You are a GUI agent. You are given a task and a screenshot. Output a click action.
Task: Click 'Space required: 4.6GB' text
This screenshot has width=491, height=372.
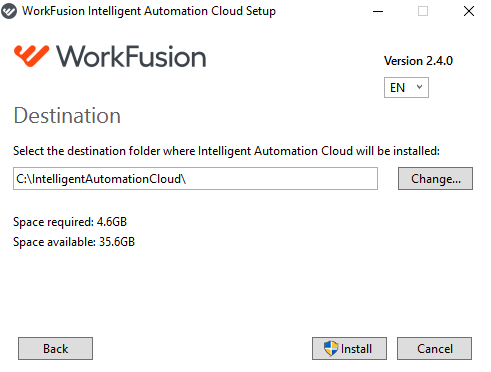pos(70,222)
